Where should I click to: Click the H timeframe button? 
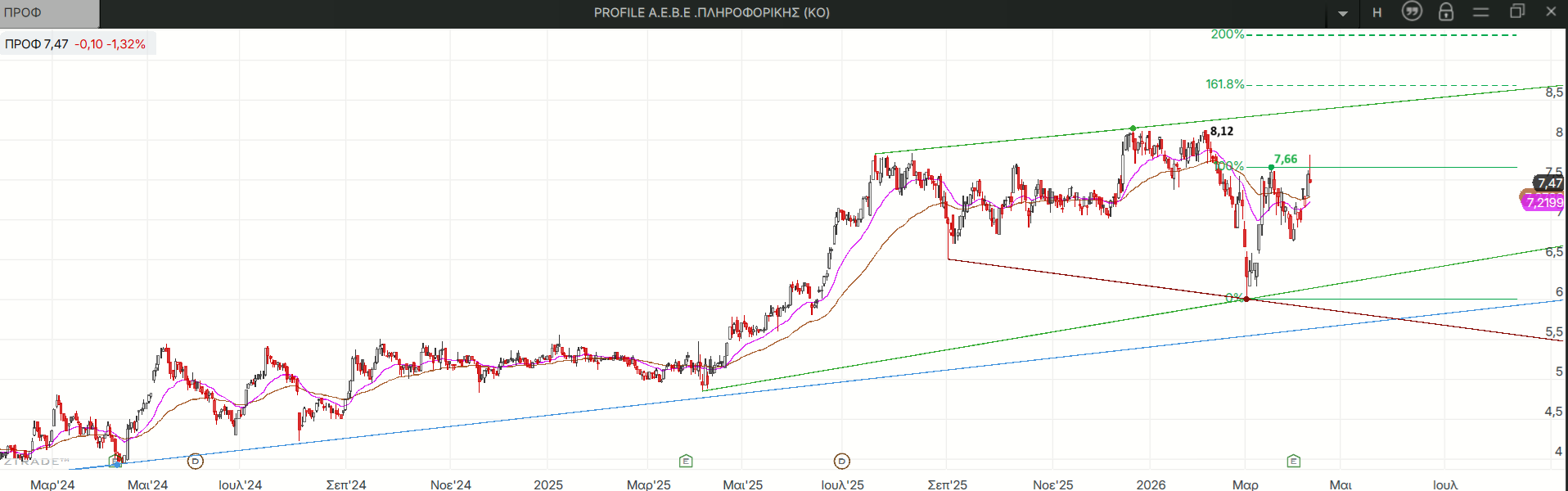point(1377,12)
